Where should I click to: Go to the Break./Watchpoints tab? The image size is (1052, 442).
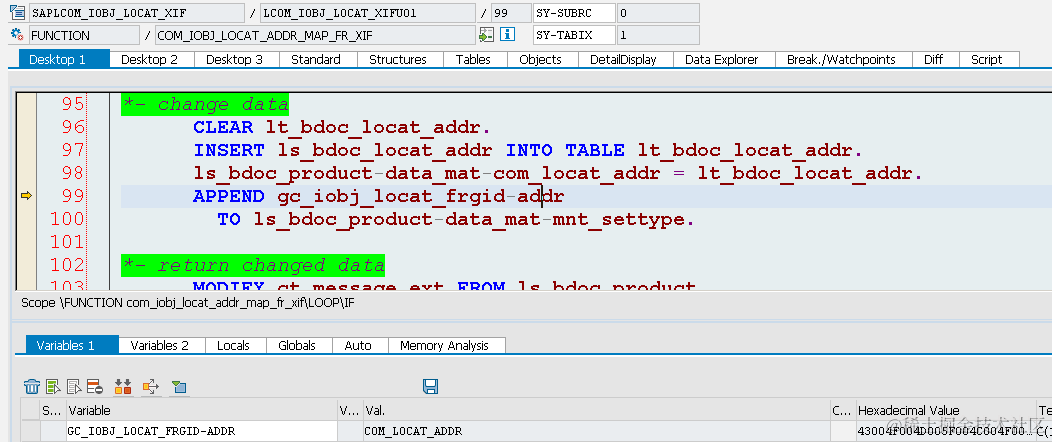click(x=841, y=60)
